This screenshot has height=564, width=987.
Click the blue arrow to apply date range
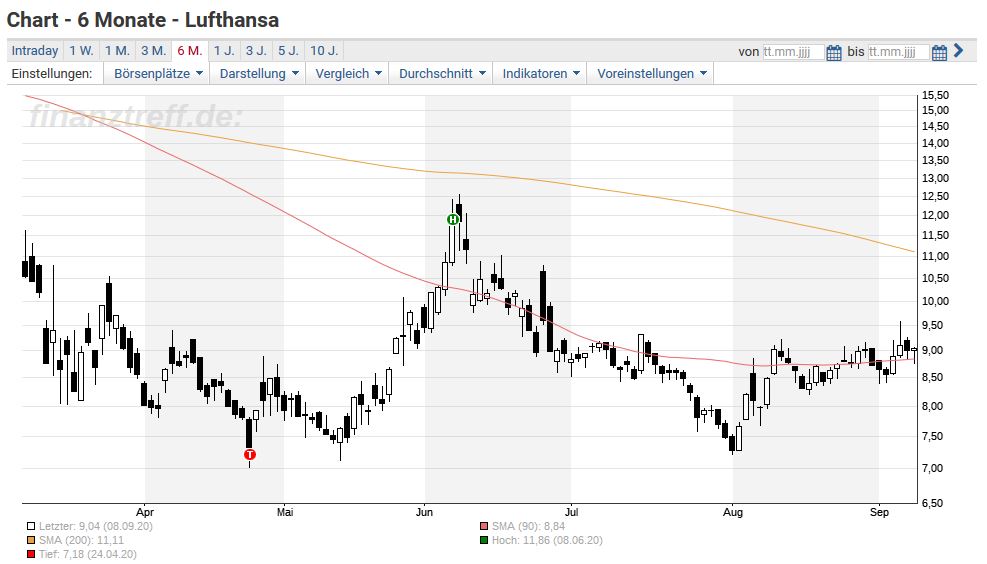[x=959, y=50]
